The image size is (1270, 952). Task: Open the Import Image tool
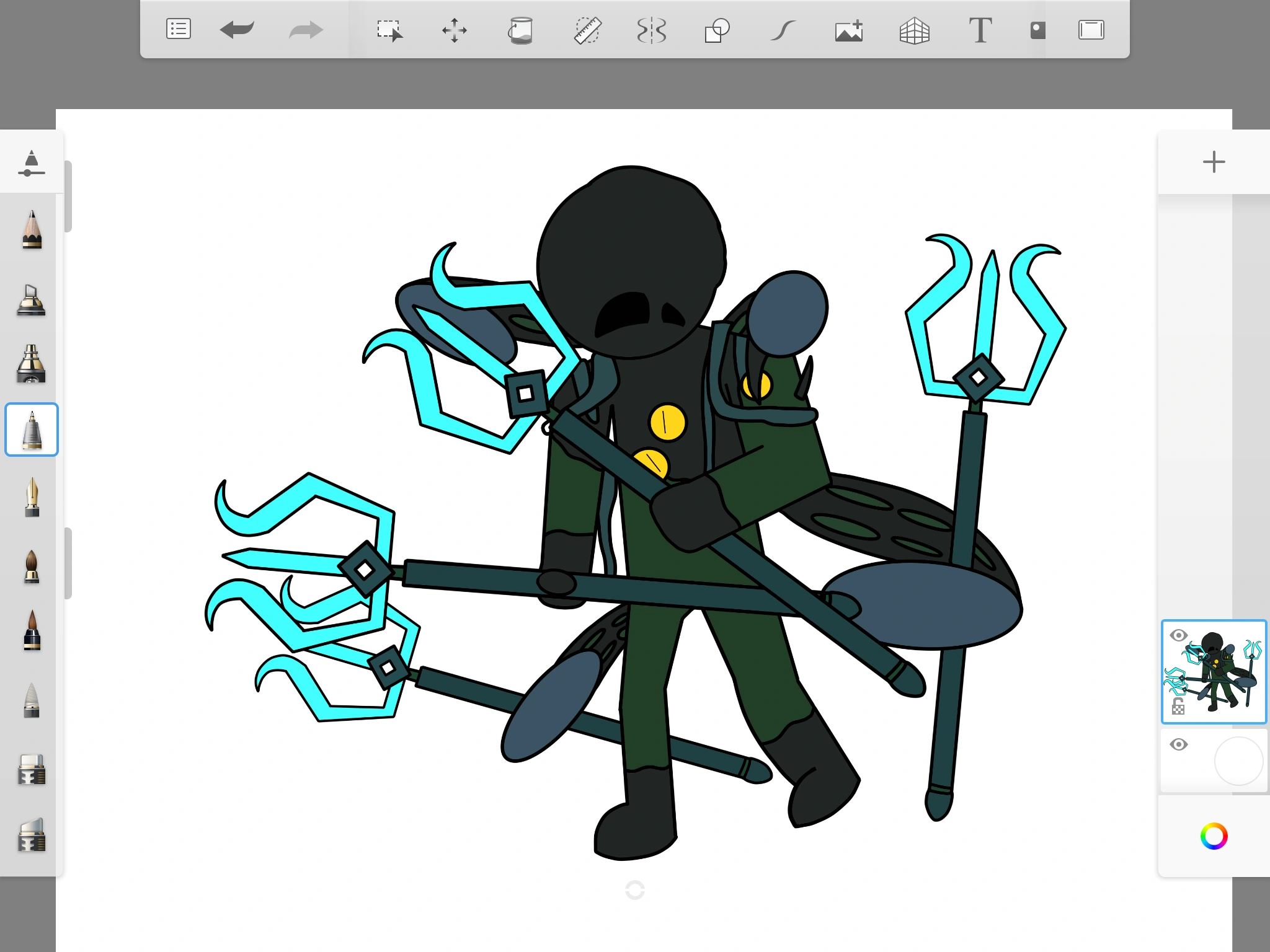849,30
